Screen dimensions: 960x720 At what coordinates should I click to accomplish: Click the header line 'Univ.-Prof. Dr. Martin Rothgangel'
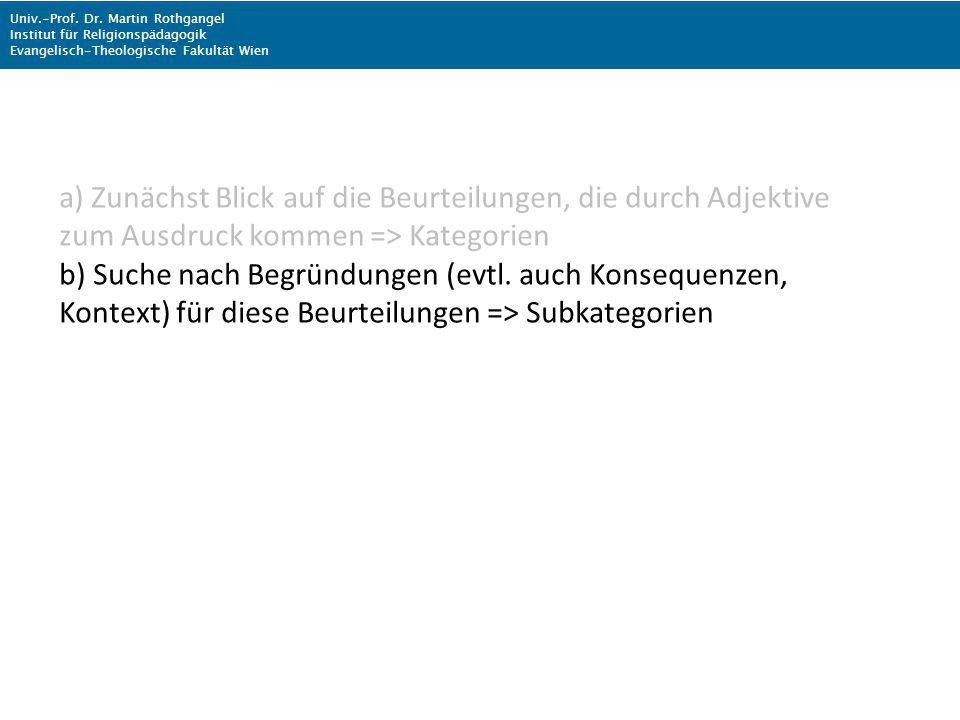coord(117,18)
